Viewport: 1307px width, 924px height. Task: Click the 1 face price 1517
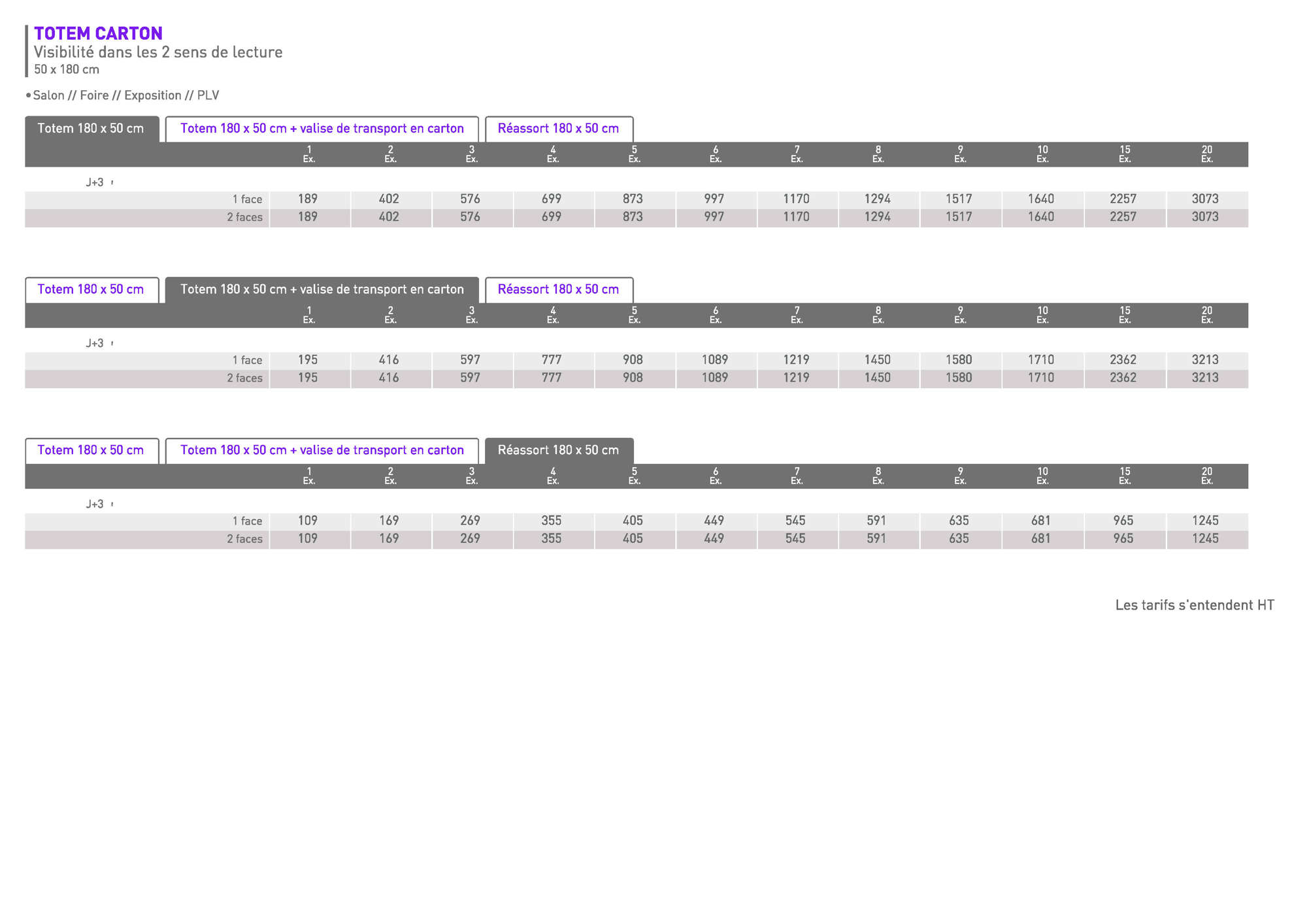(958, 199)
